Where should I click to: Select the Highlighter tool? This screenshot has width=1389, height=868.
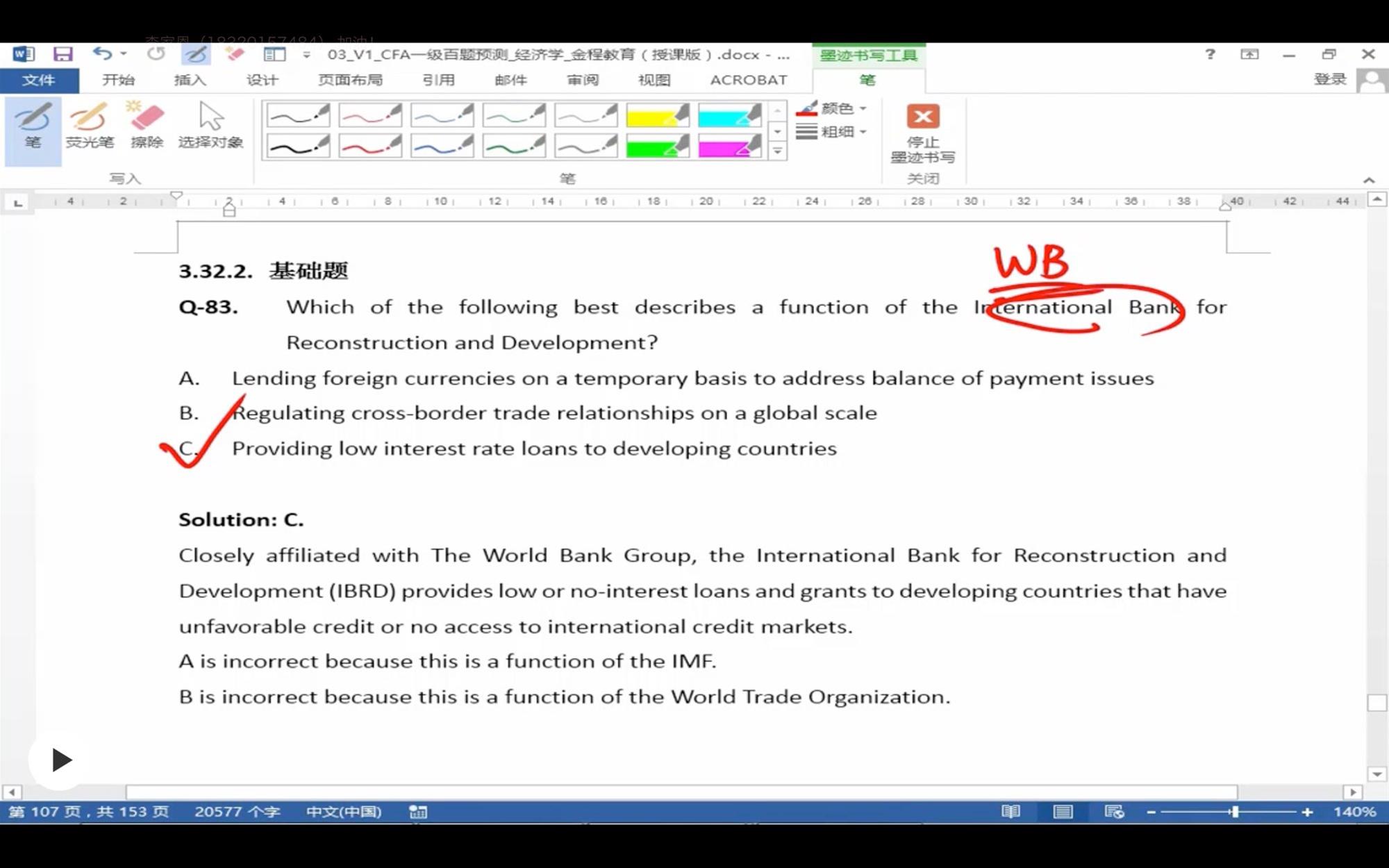click(89, 128)
